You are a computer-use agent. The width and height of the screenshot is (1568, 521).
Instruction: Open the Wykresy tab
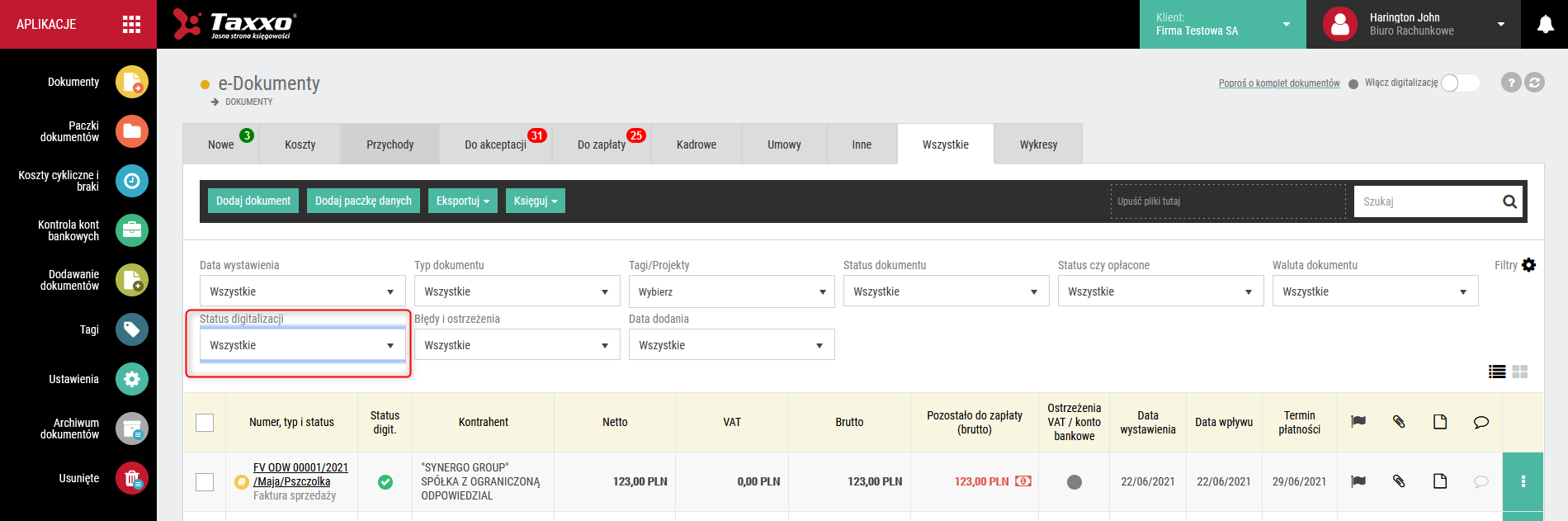tap(1038, 144)
